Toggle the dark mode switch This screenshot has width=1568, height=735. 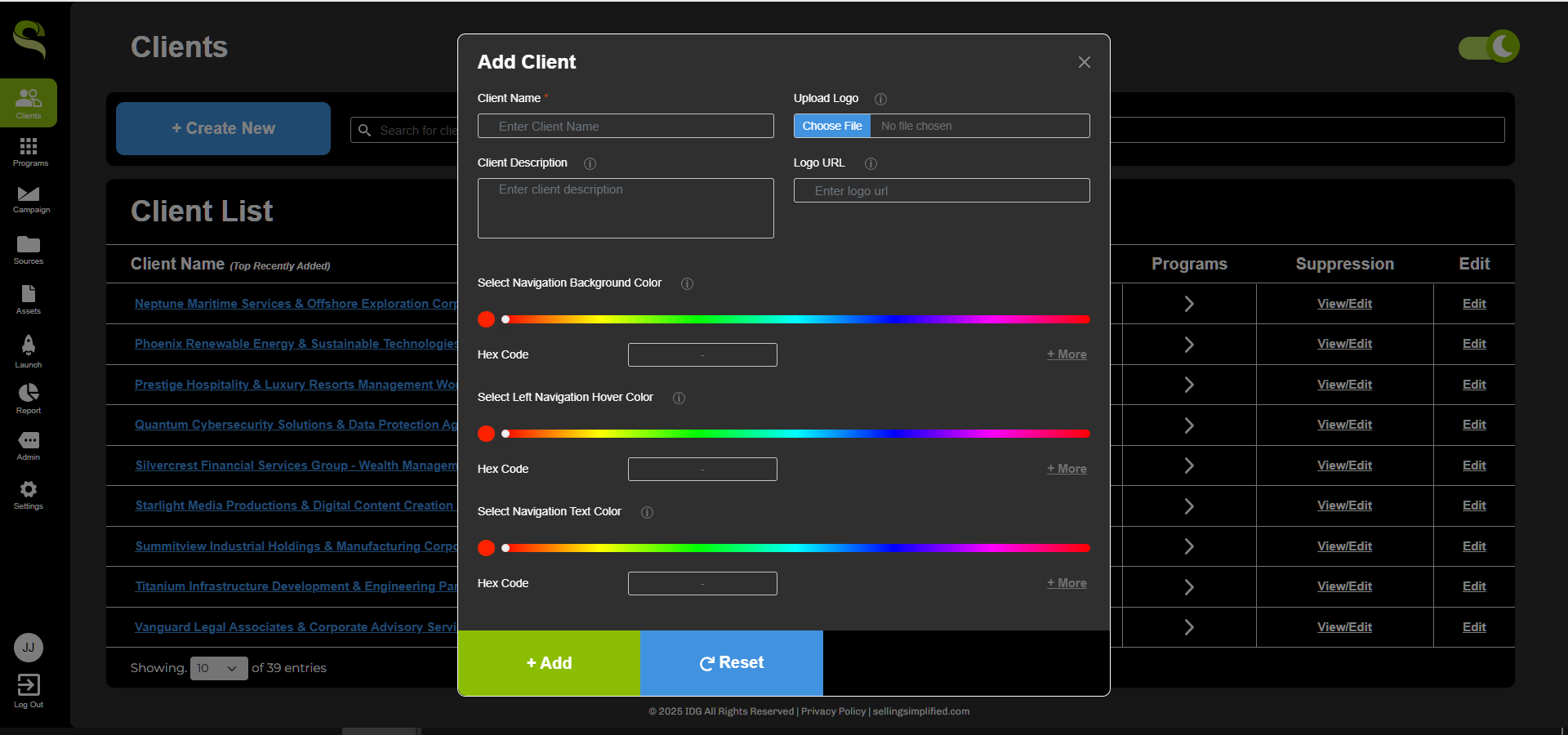point(1488,47)
